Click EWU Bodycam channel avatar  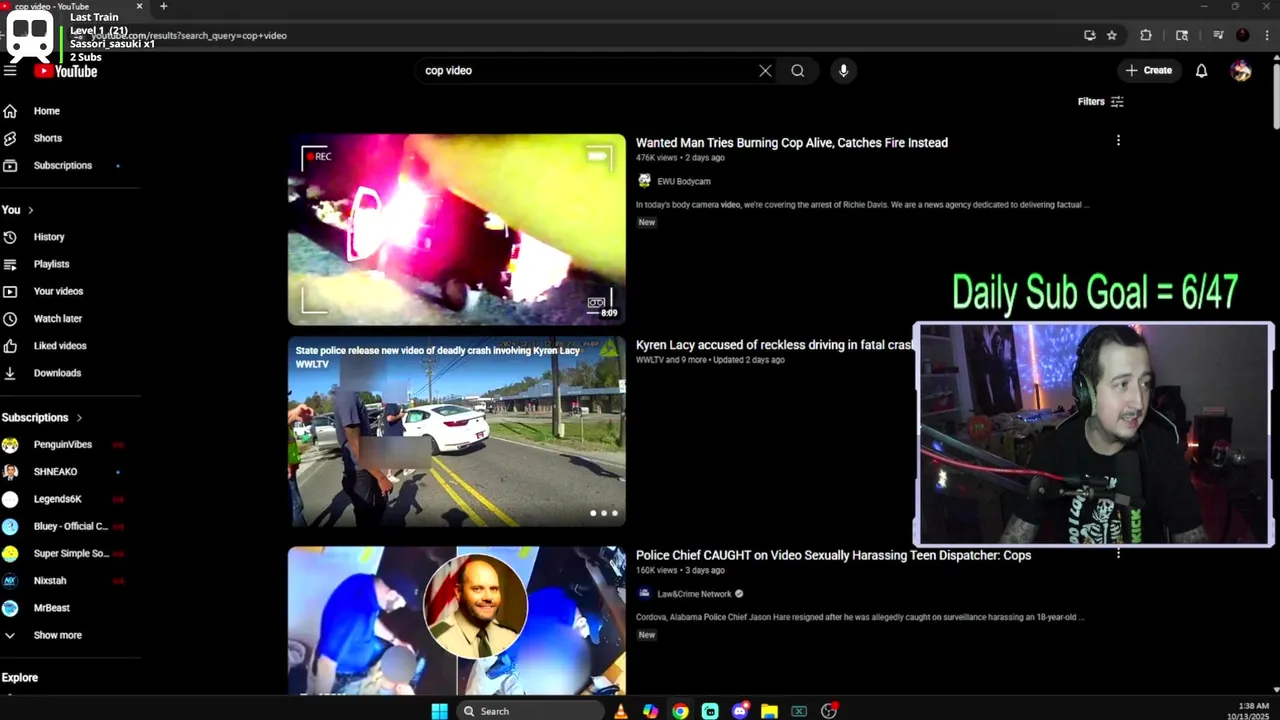(644, 181)
